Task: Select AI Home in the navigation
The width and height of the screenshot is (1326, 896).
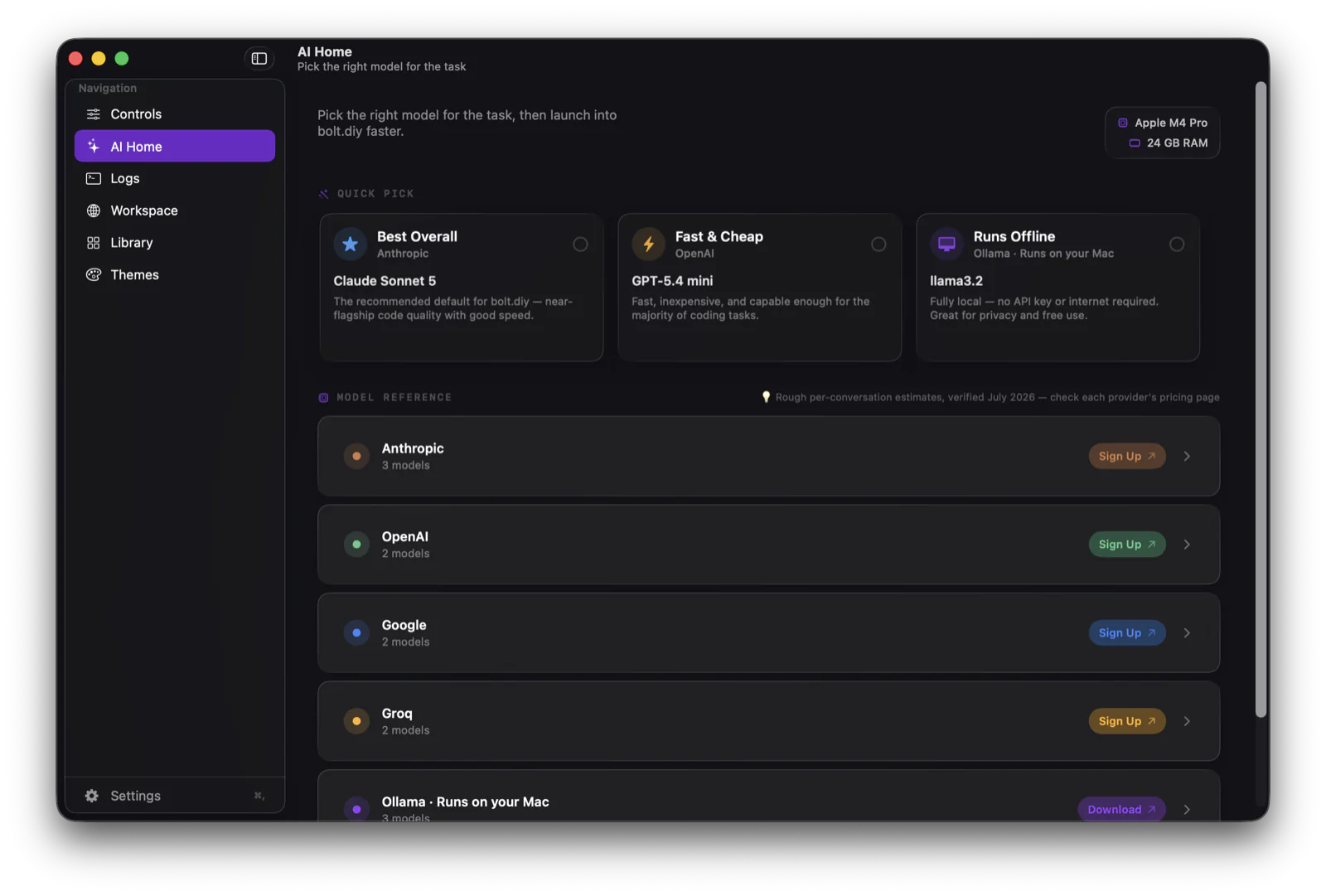Action: pos(175,146)
